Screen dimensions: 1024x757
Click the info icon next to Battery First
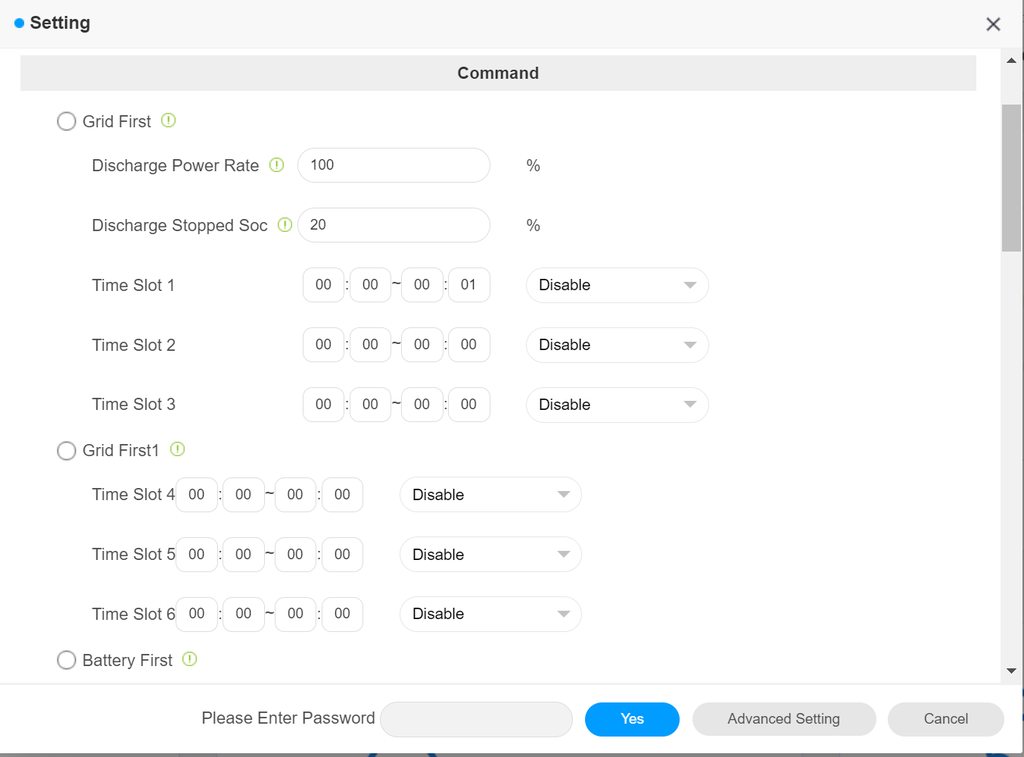[x=190, y=660]
